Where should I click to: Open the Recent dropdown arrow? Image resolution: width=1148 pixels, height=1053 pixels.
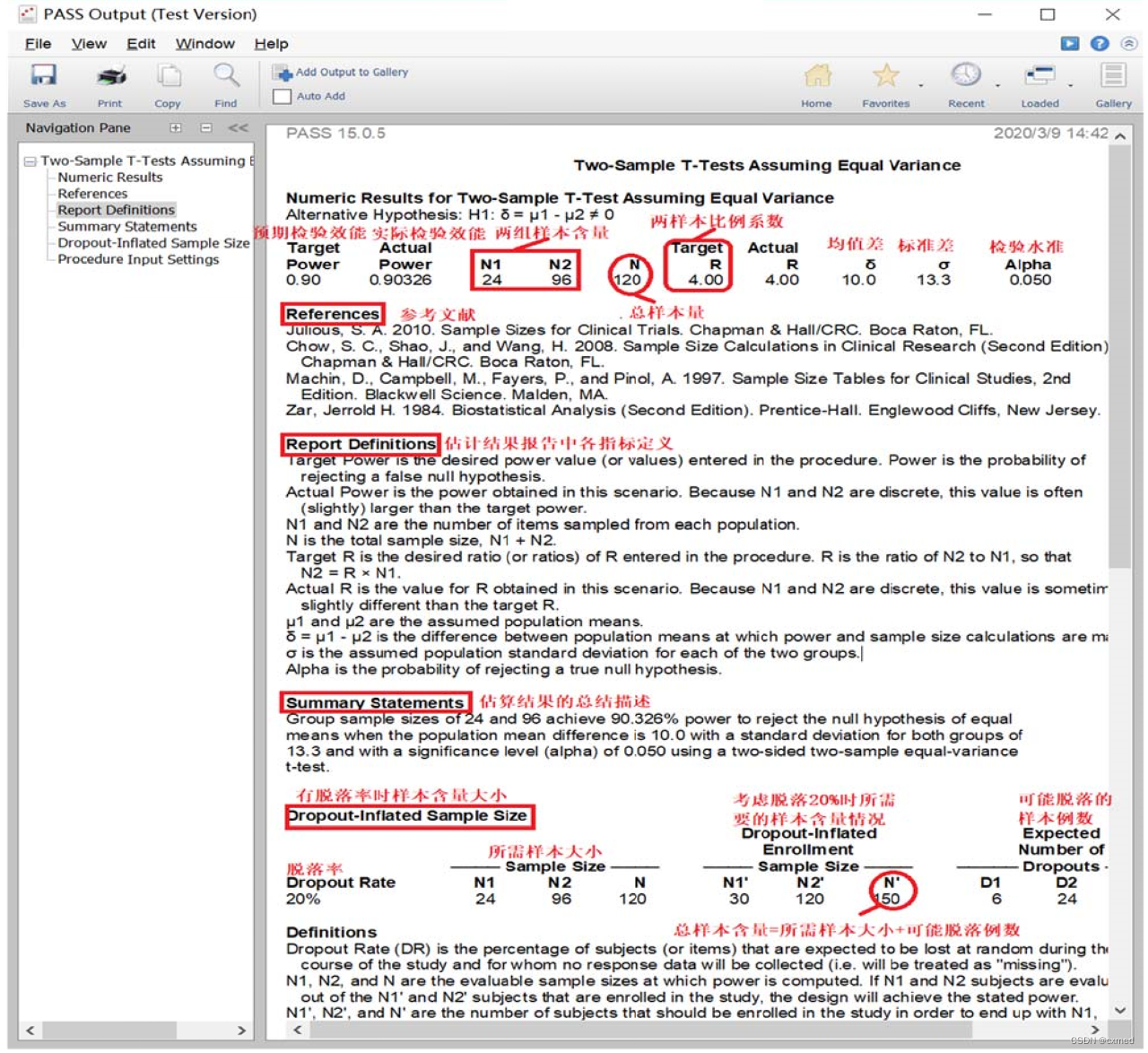(997, 86)
